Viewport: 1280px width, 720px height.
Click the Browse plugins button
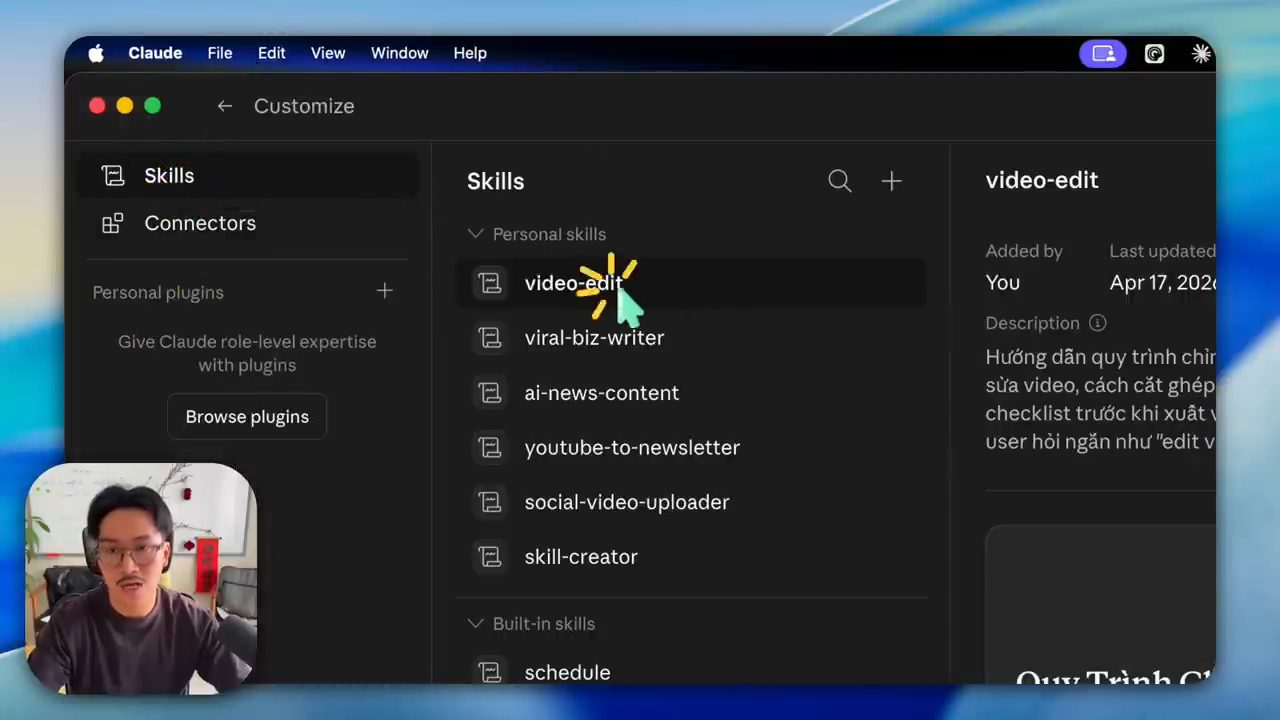coord(247,417)
